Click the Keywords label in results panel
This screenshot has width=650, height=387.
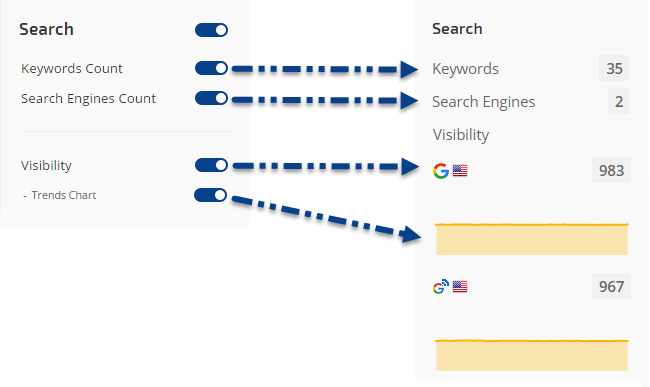pyautogui.click(x=465, y=69)
